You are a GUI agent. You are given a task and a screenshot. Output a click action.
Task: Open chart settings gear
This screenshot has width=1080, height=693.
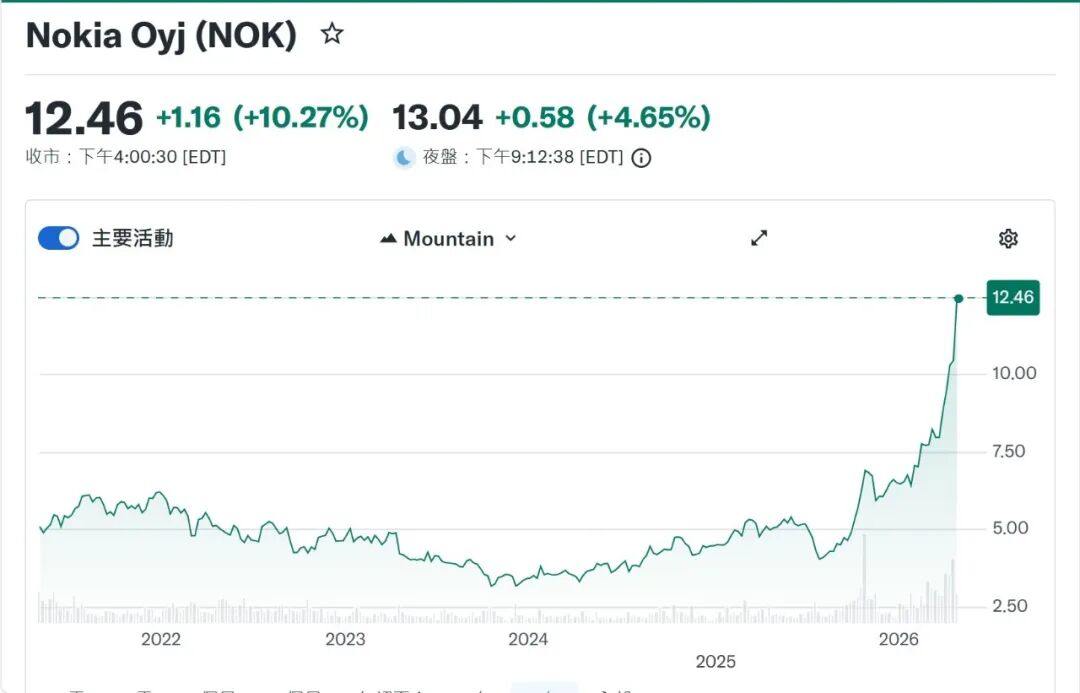[x=1008, y=239]
